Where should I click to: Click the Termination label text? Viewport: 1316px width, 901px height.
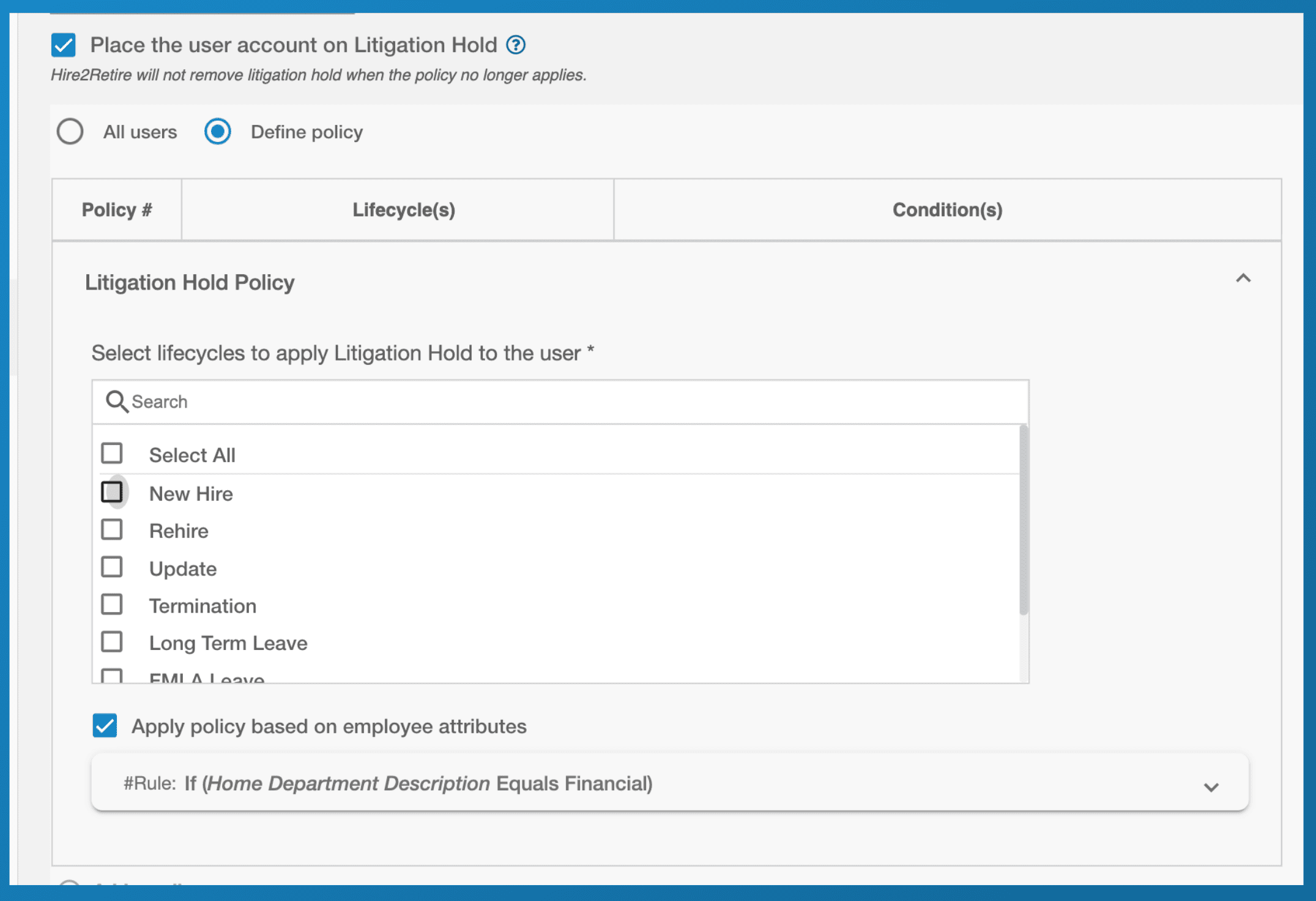[x=203, y=606]
